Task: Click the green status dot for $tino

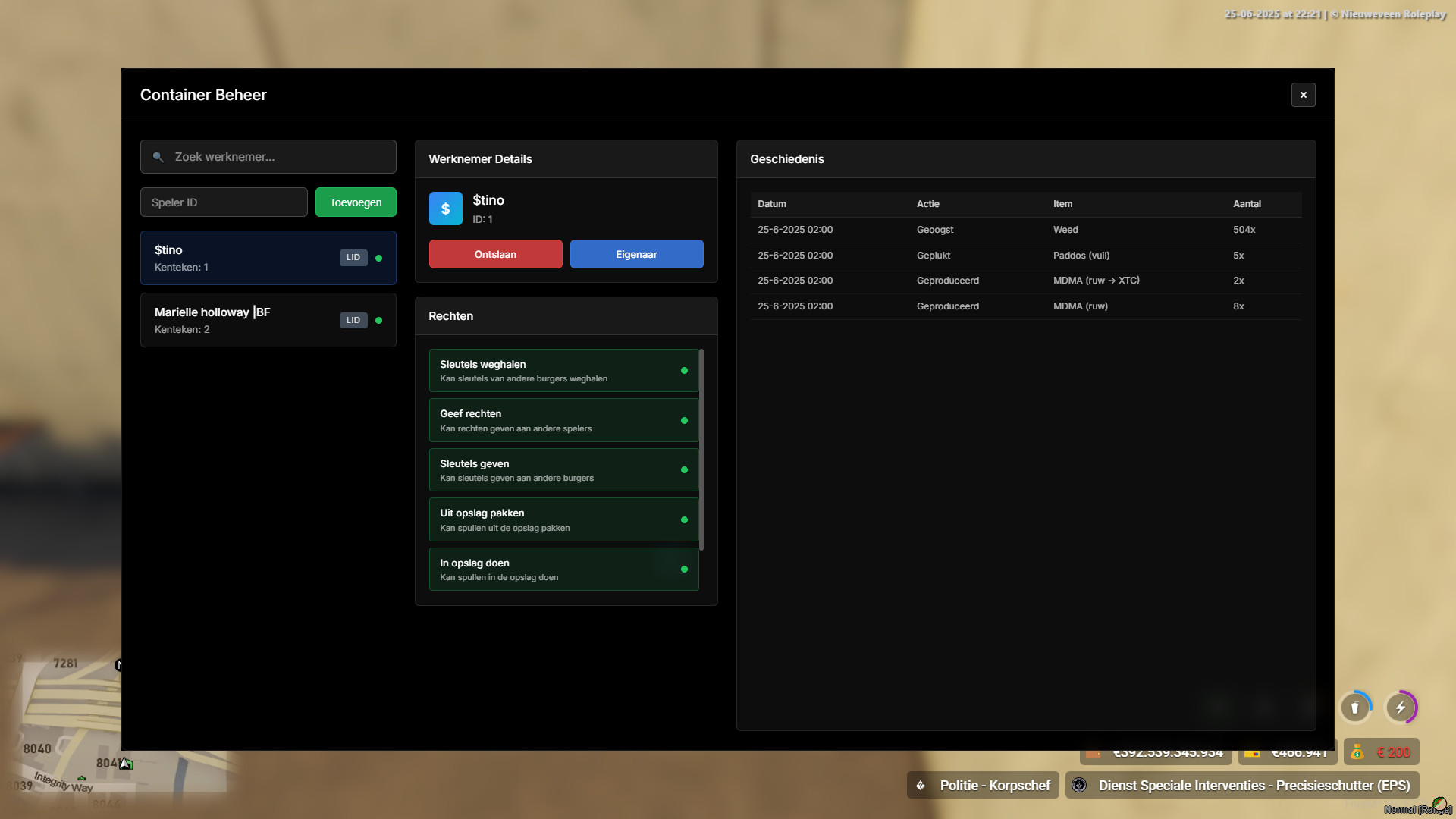Action: pos(379,258)
